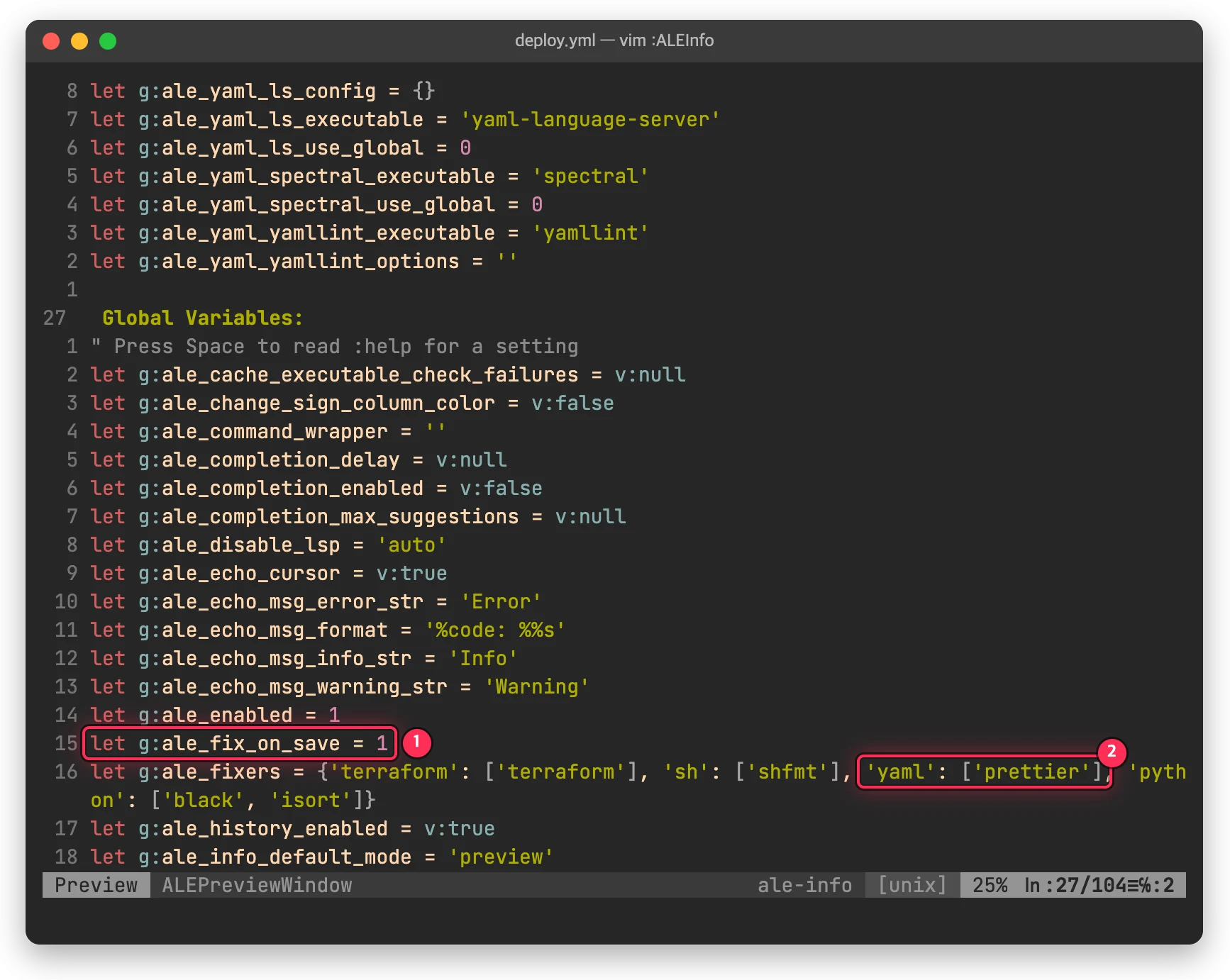Click line g:ale_fix_on_save = 1
Viewport: 1230px width, 980px height.
[x=240, y=743]
